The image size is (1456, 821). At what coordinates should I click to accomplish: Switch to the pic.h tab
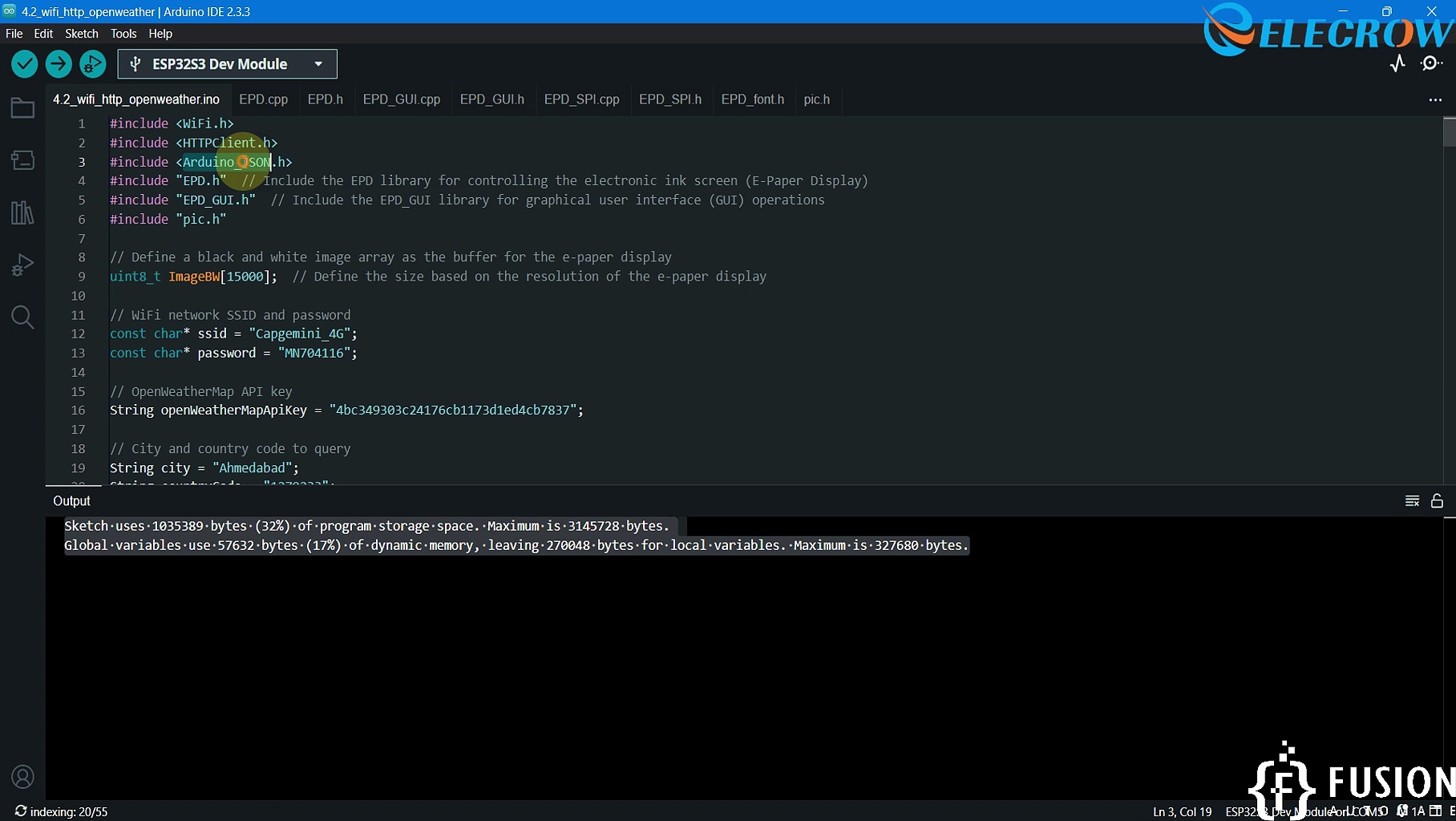pos(817,99)
